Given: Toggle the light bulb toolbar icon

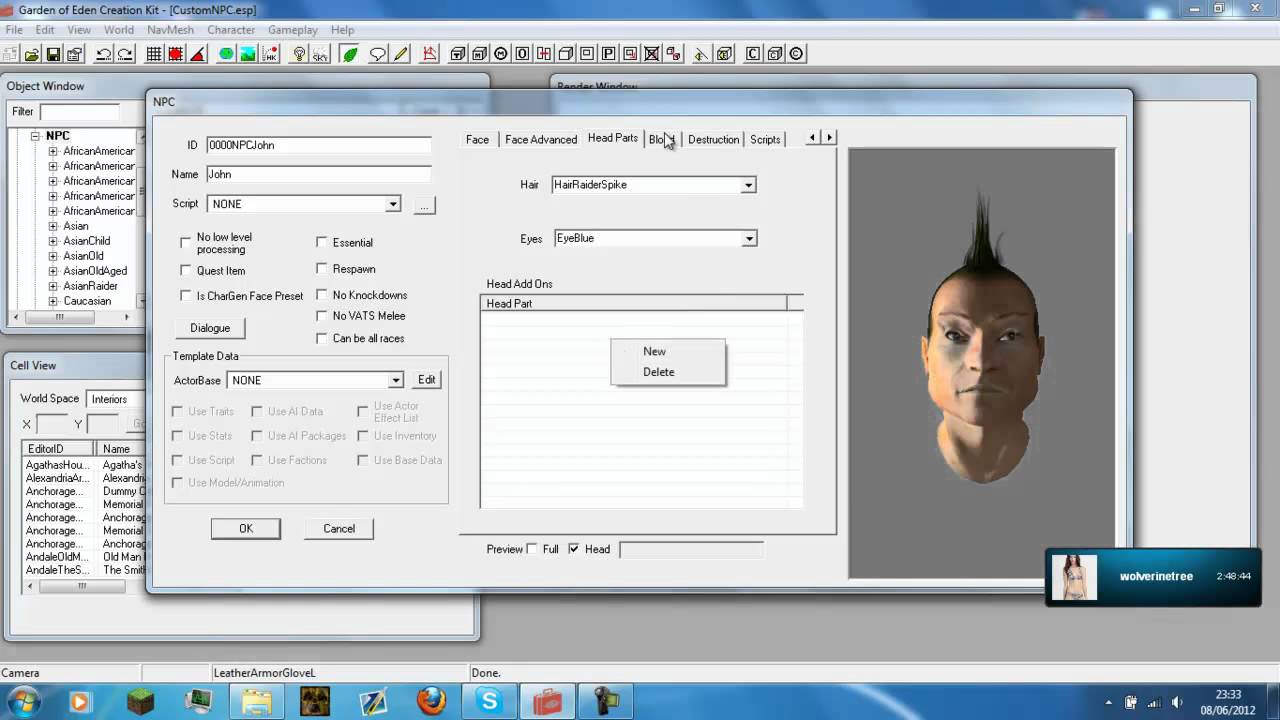Looking at the screenshot, I should point(298,54).
